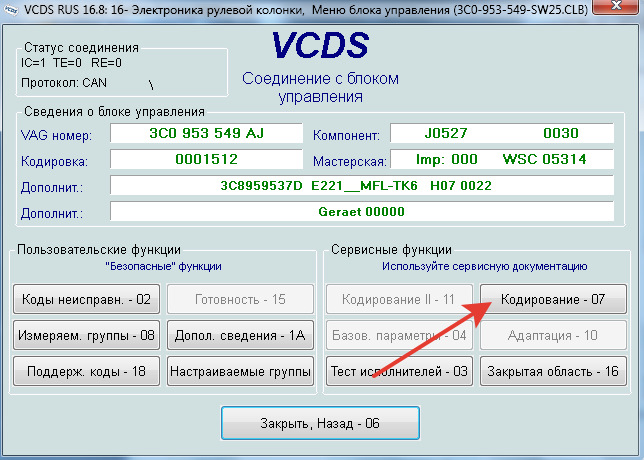Open Настраиваемые группы
Image resolution: width=644 pixels, height=460 pixels.
coord(240,371)
